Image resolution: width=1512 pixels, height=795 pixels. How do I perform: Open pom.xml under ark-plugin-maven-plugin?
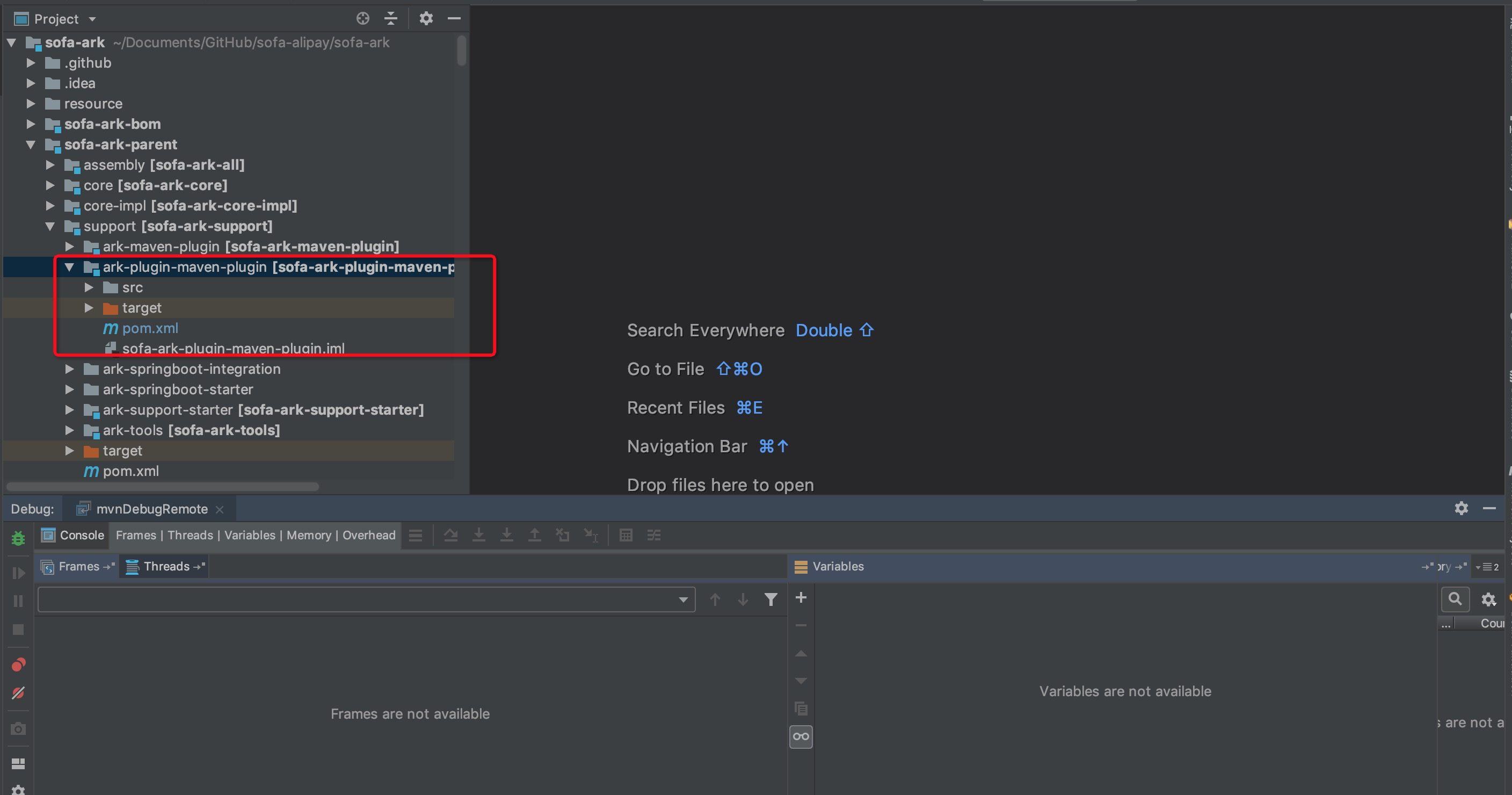coord(150,328)
